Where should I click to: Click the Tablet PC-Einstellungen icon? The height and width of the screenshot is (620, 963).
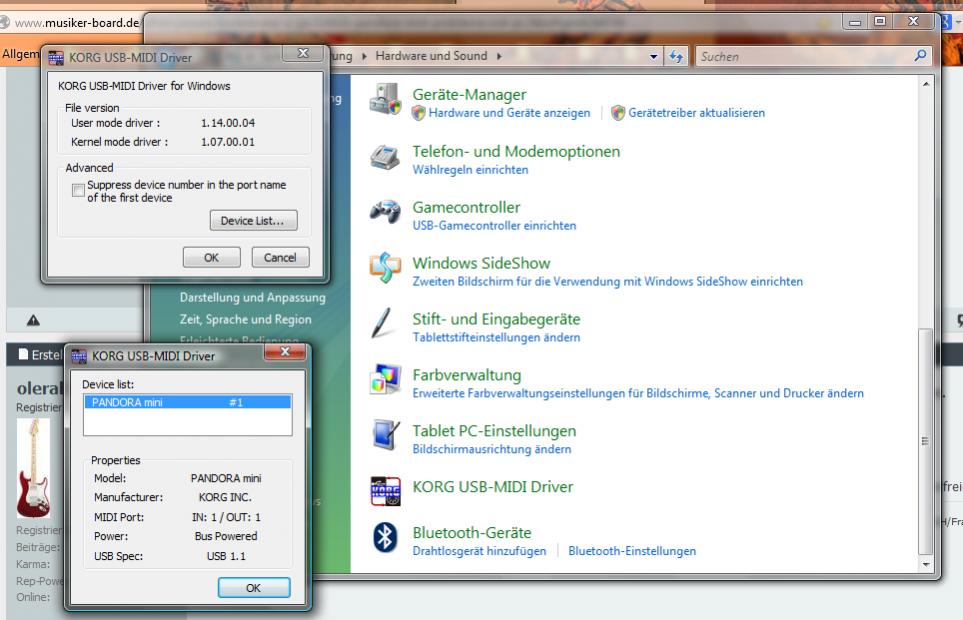[385, 435]
